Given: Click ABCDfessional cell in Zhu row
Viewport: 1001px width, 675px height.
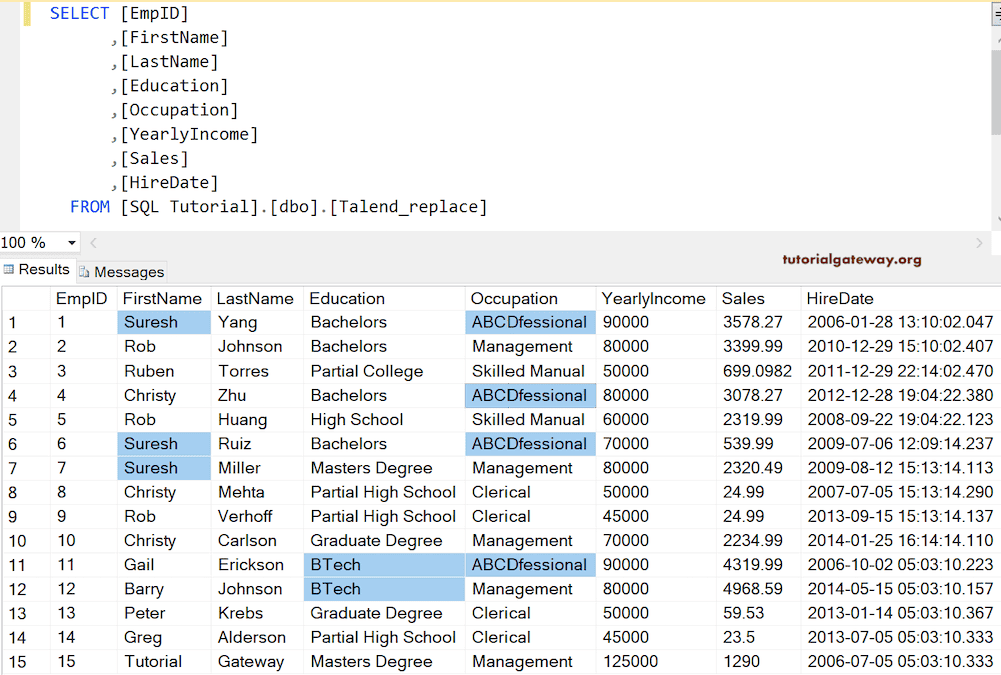Looking at the screenshot, I should point(531,395).
